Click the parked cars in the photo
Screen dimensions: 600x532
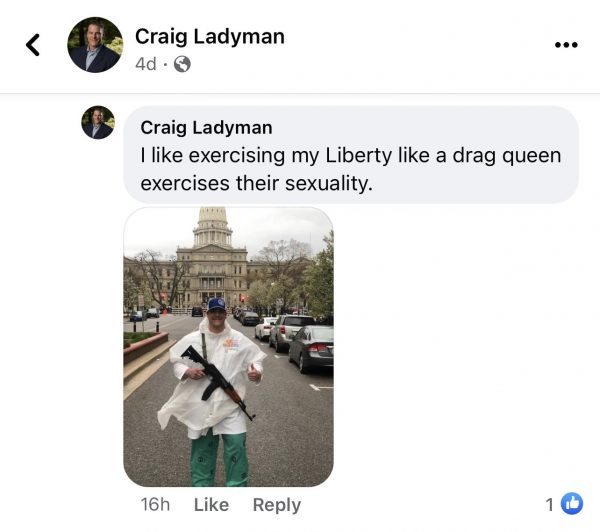pos(293,337)
